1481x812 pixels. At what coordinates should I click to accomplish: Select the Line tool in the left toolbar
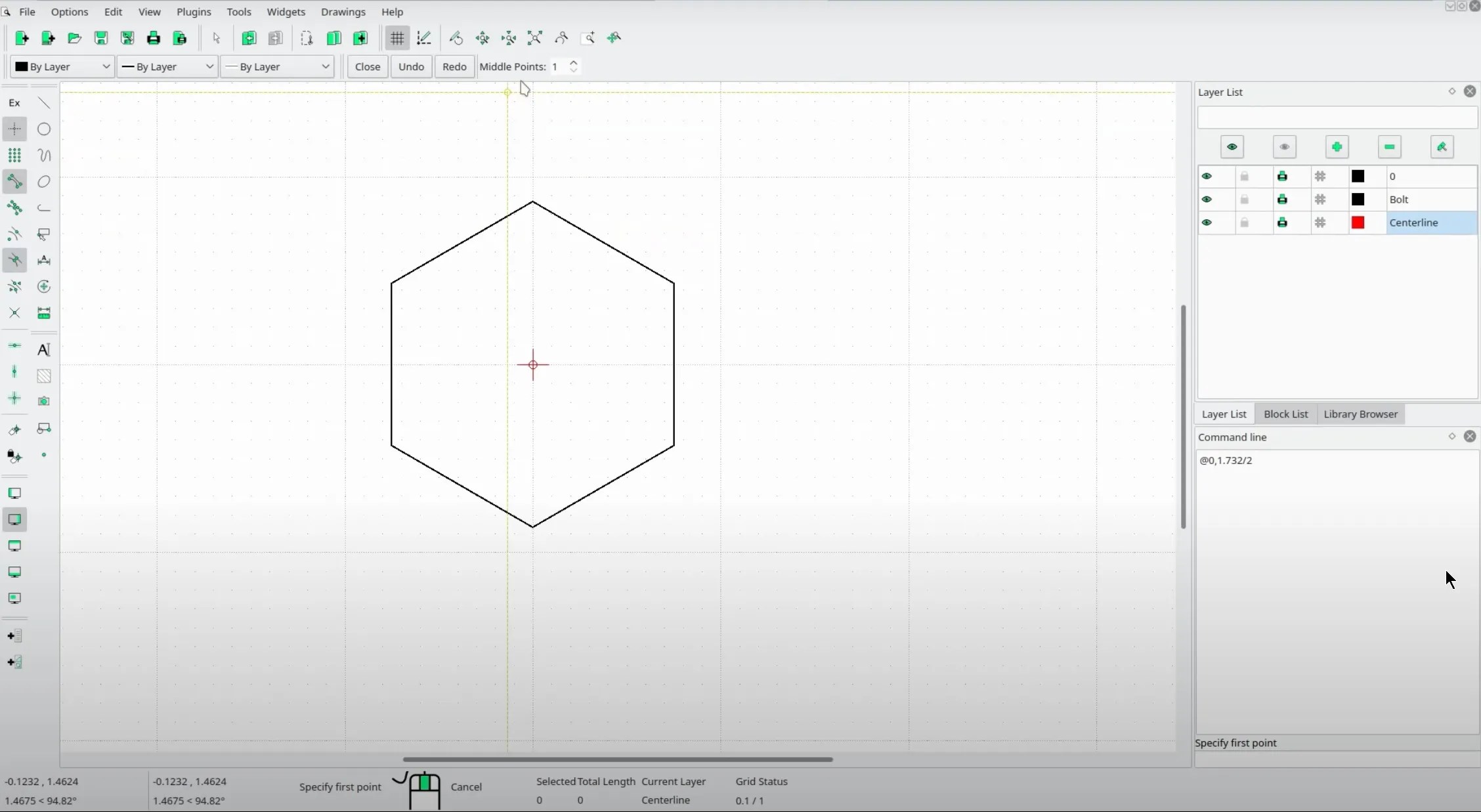44,102
